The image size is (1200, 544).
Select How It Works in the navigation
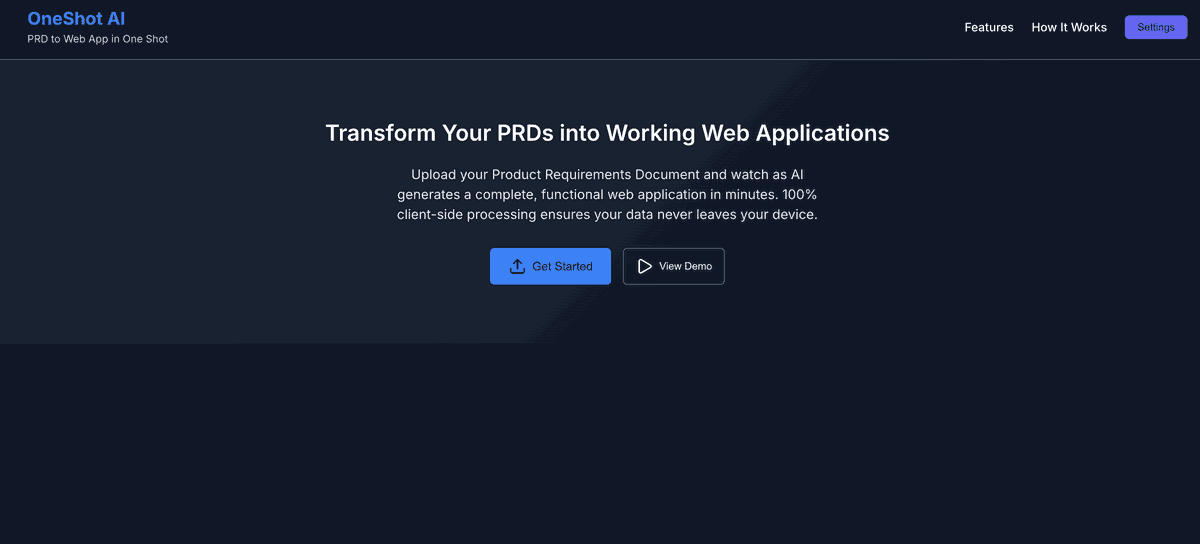(1069, 28)
